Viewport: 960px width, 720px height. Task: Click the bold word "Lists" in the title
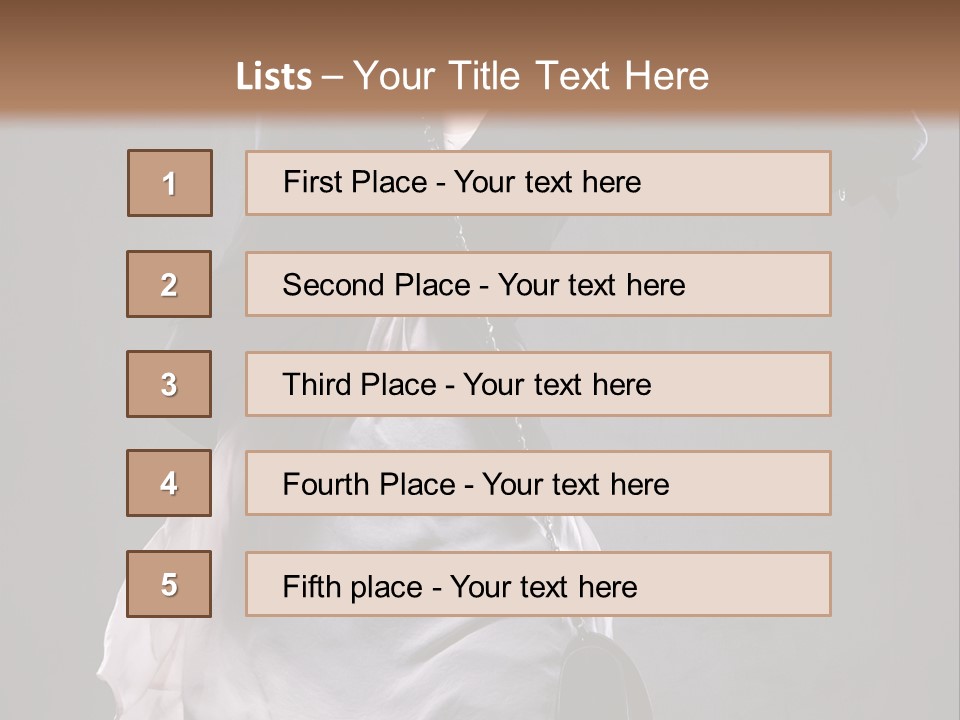click(273, 77)
